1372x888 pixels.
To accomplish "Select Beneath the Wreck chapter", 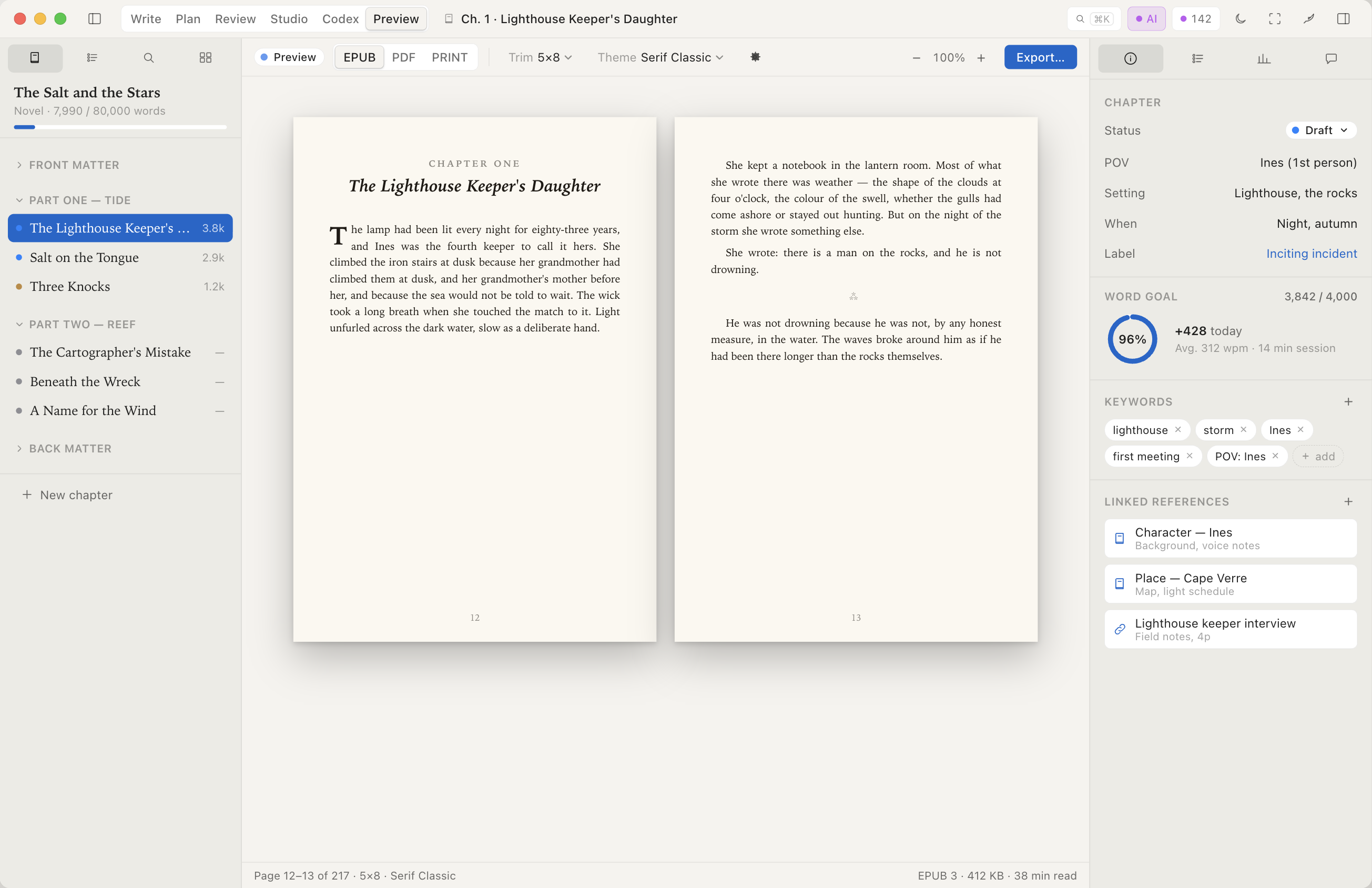I will pos(120,381).
